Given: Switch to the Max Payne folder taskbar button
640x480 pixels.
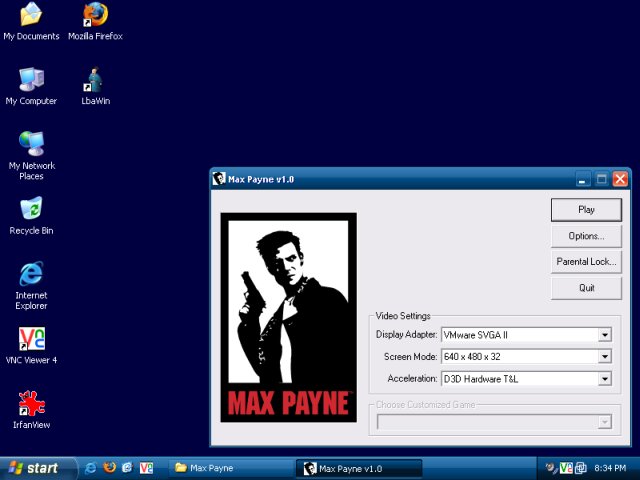Looking at the screenshot, I should 231,468.
